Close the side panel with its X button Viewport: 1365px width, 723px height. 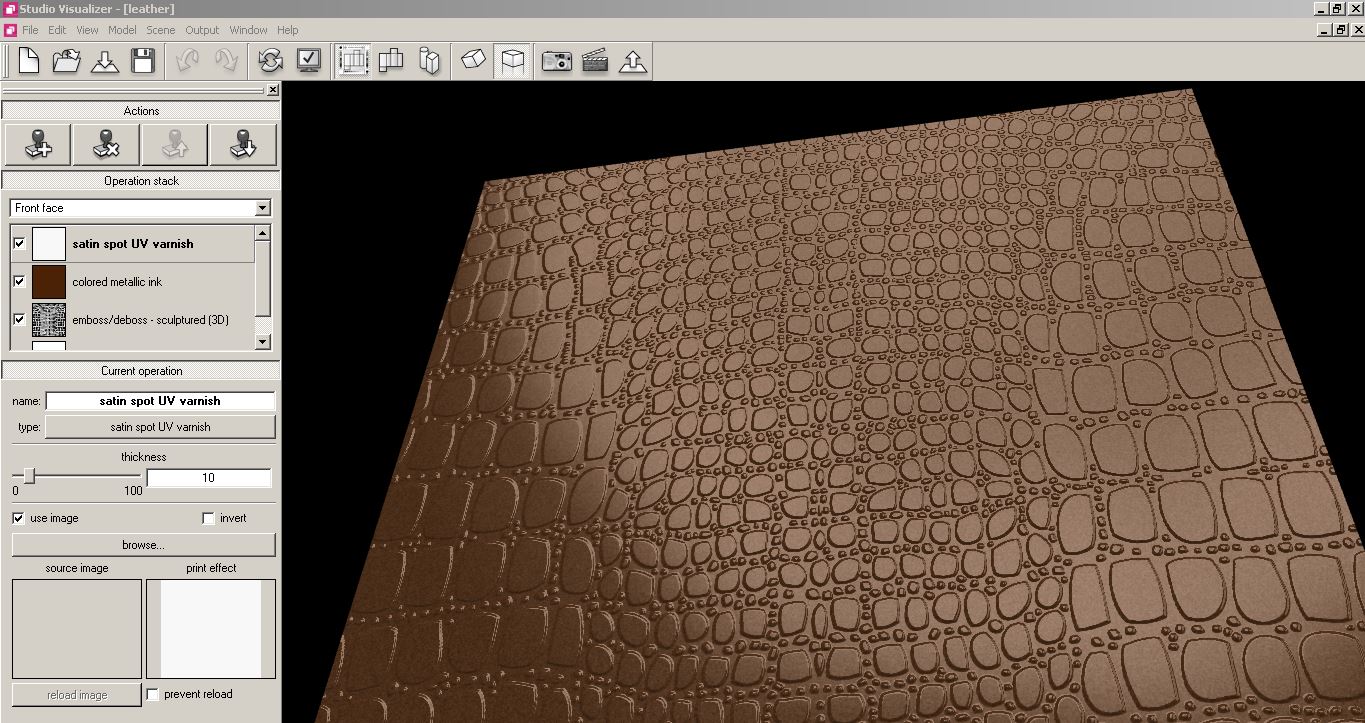[x=274, y=90]
